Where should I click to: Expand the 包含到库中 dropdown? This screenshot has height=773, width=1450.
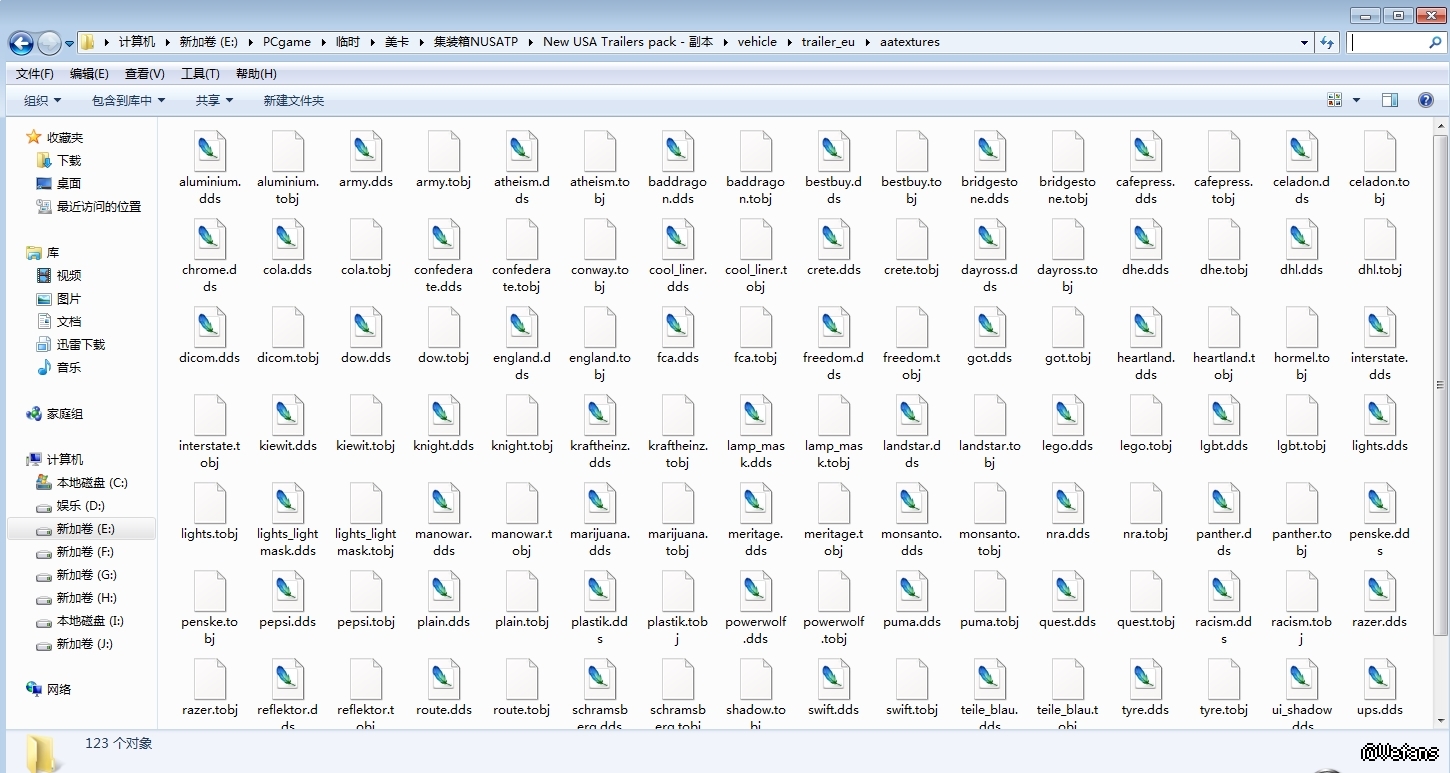pos(128,100)
